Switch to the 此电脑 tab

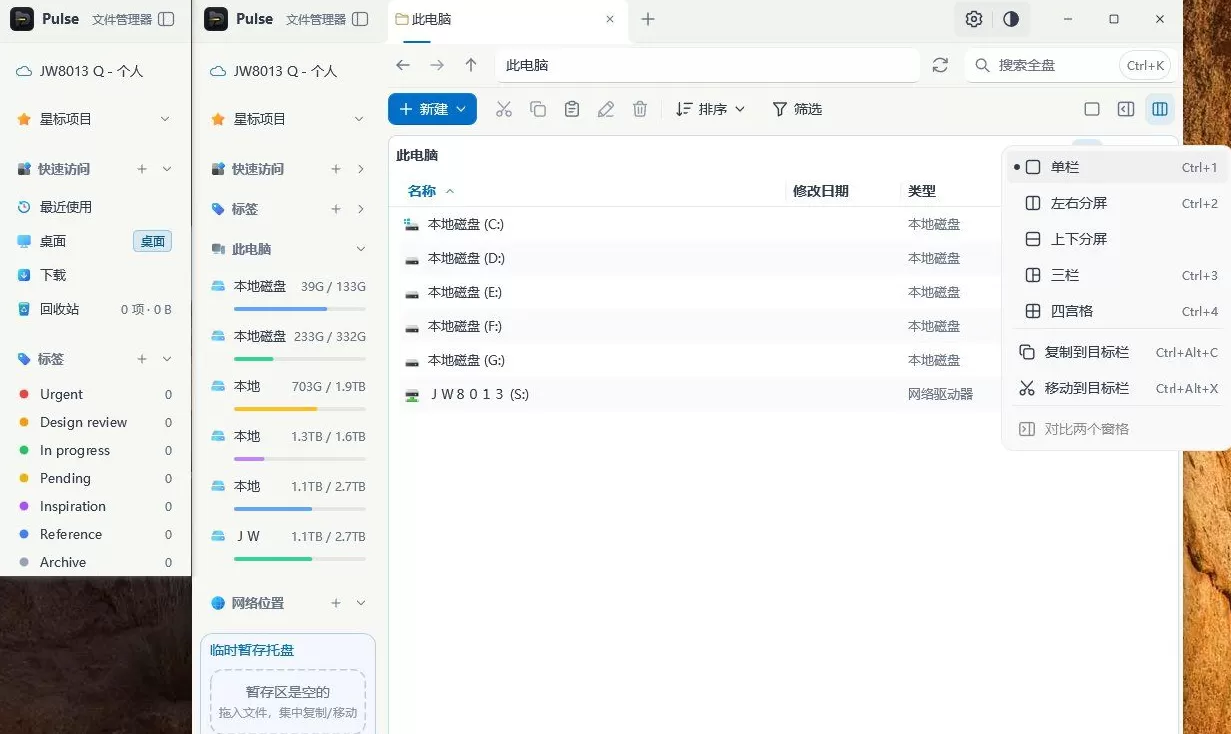point(508,19)
